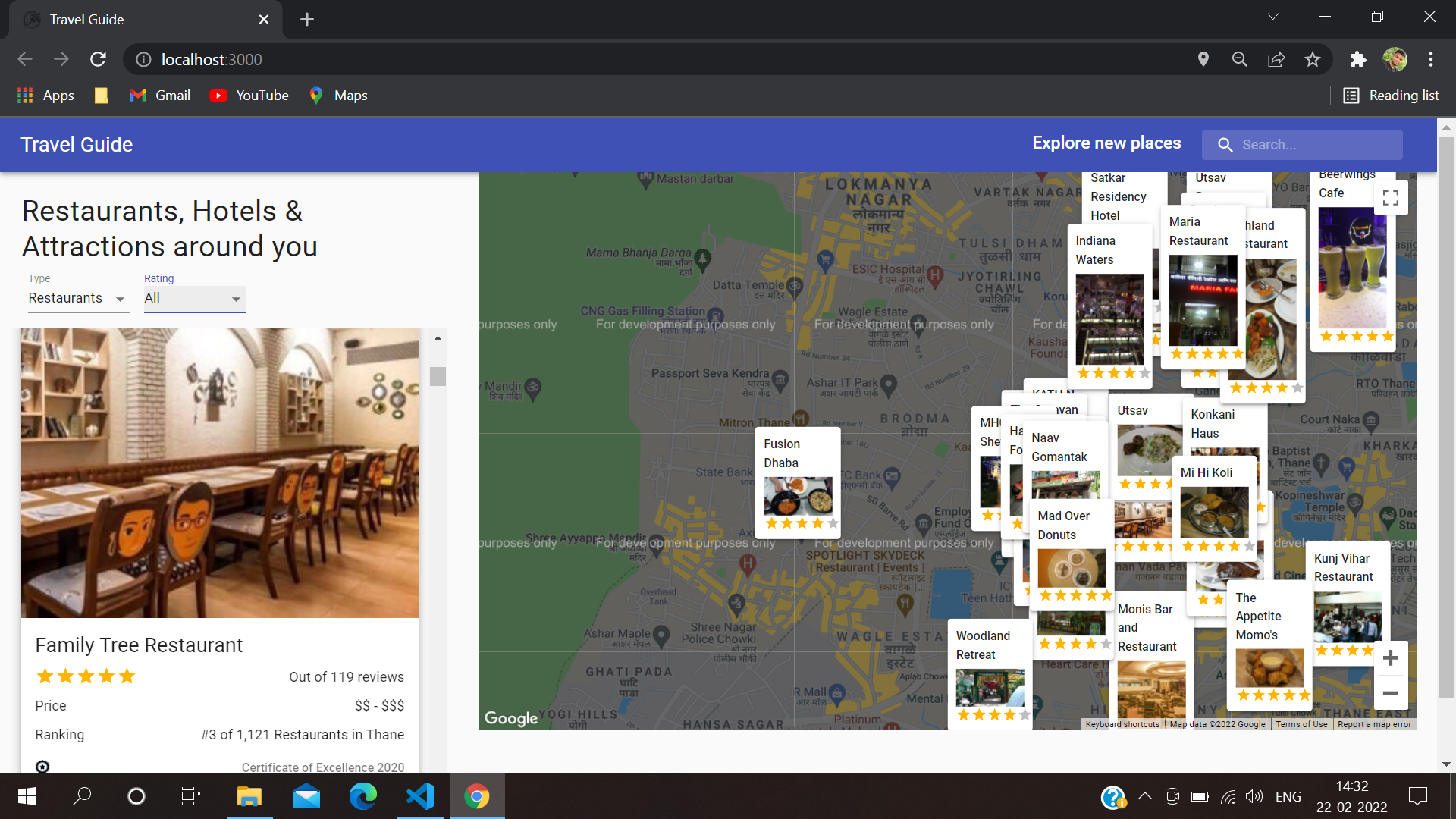Bookmark this tab with the star
Screen dimensions: 1456x819
click(1313, 59)
